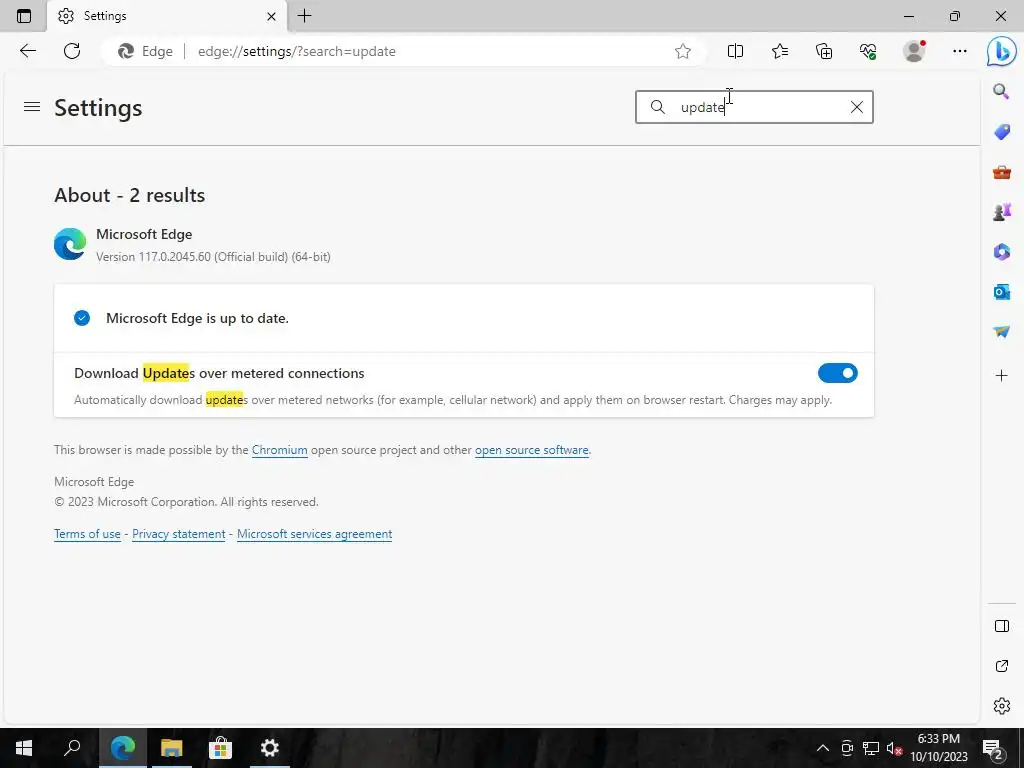This screenshot has height=768, width=1024.
Task: Refresh the page
Action: point(72,51)
